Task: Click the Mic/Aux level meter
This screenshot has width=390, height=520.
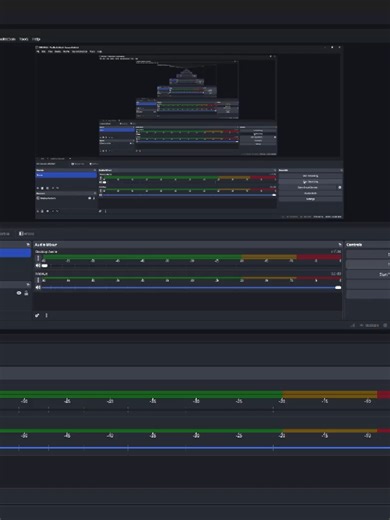Action: pos(192,278)
